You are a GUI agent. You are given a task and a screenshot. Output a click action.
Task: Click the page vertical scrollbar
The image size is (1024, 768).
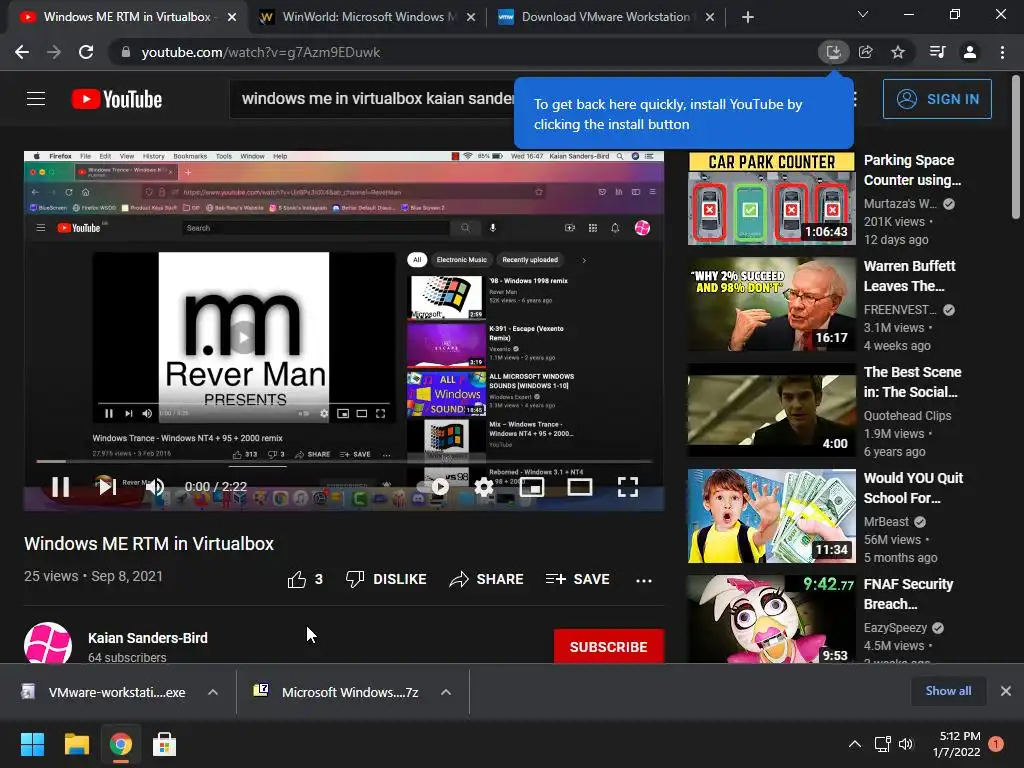click(x=1016, y=146)
